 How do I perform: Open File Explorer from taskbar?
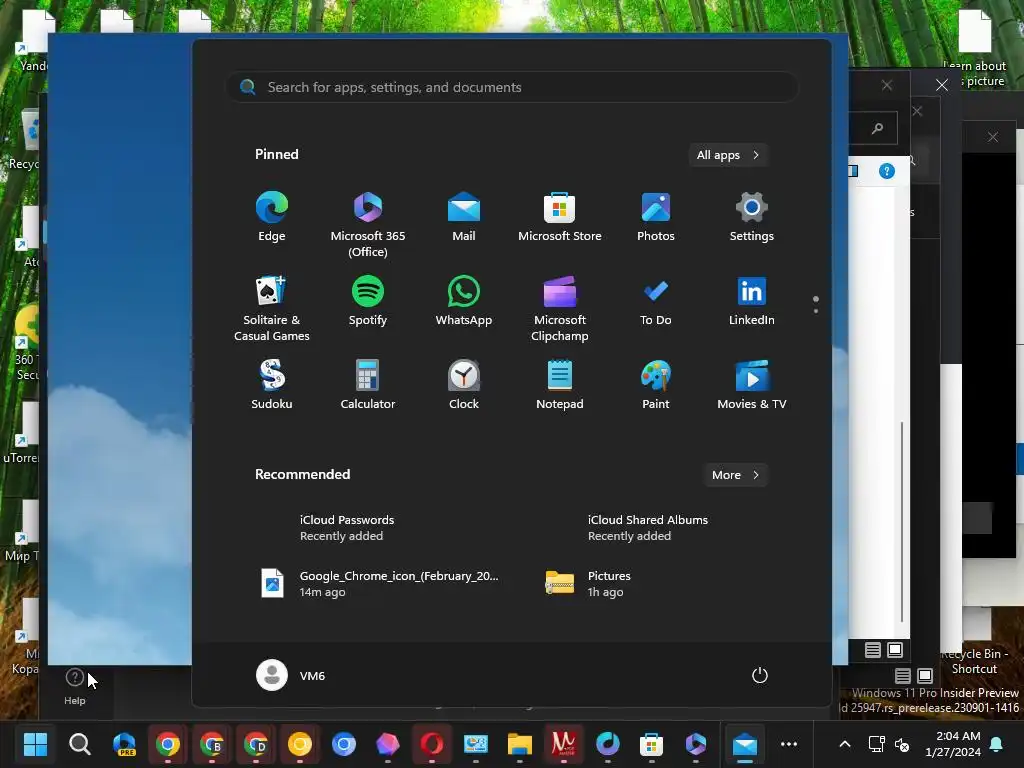click(x=520, y=744)
